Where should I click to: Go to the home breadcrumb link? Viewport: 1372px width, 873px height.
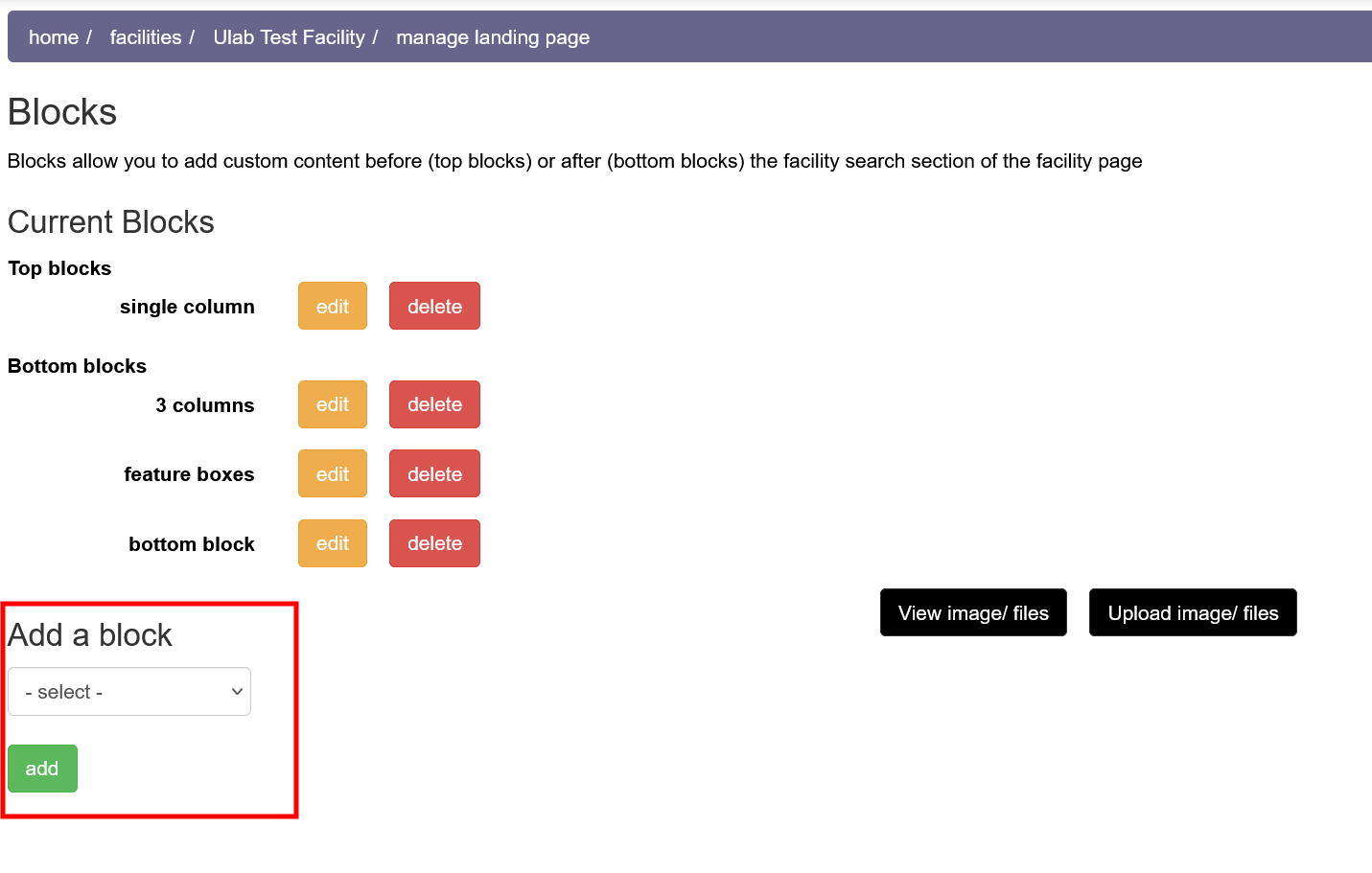pos(53,37)
